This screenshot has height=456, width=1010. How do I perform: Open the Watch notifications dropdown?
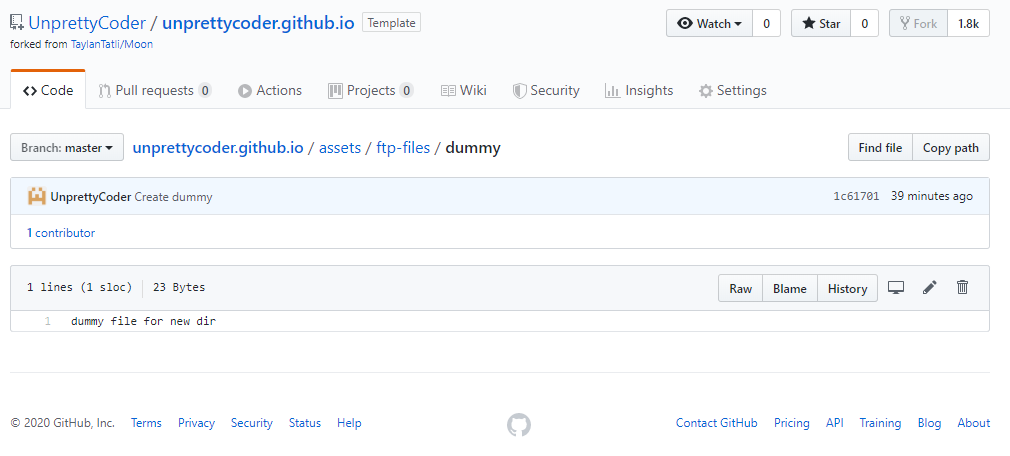click(709, 24)
